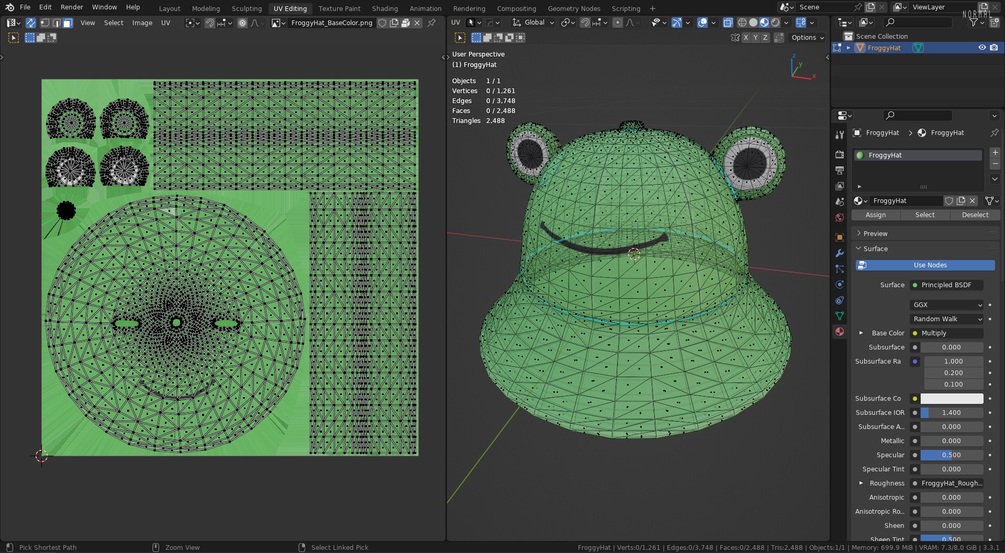
Task: Toggle X-ray display in 3D viewport
Action: pyautogui.click(x=727, y=22)
